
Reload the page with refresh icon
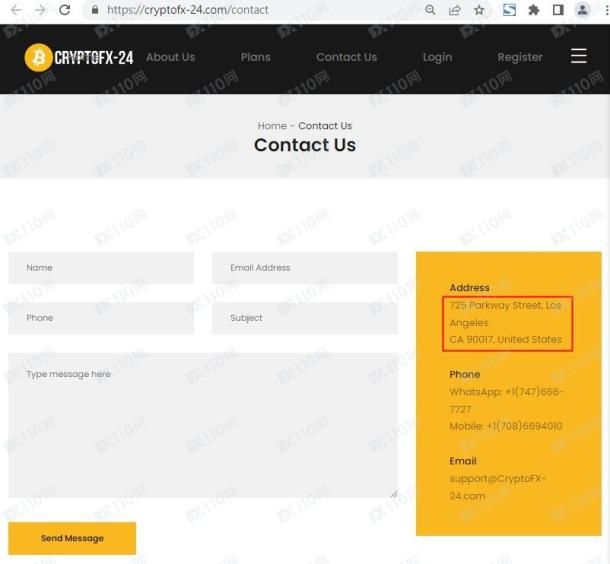coord(65,10)
